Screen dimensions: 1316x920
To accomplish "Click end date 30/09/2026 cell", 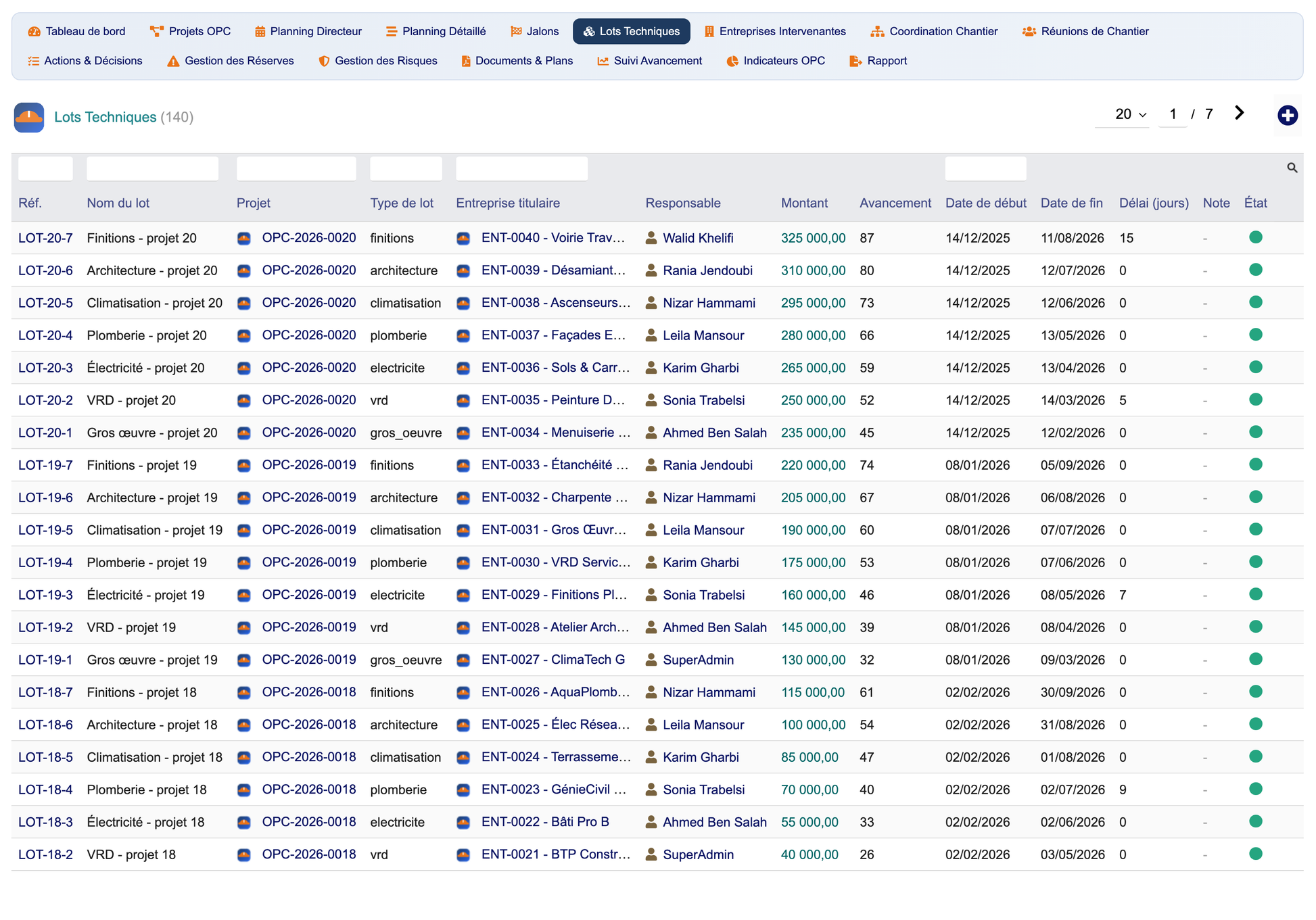I will point(1073,692).
